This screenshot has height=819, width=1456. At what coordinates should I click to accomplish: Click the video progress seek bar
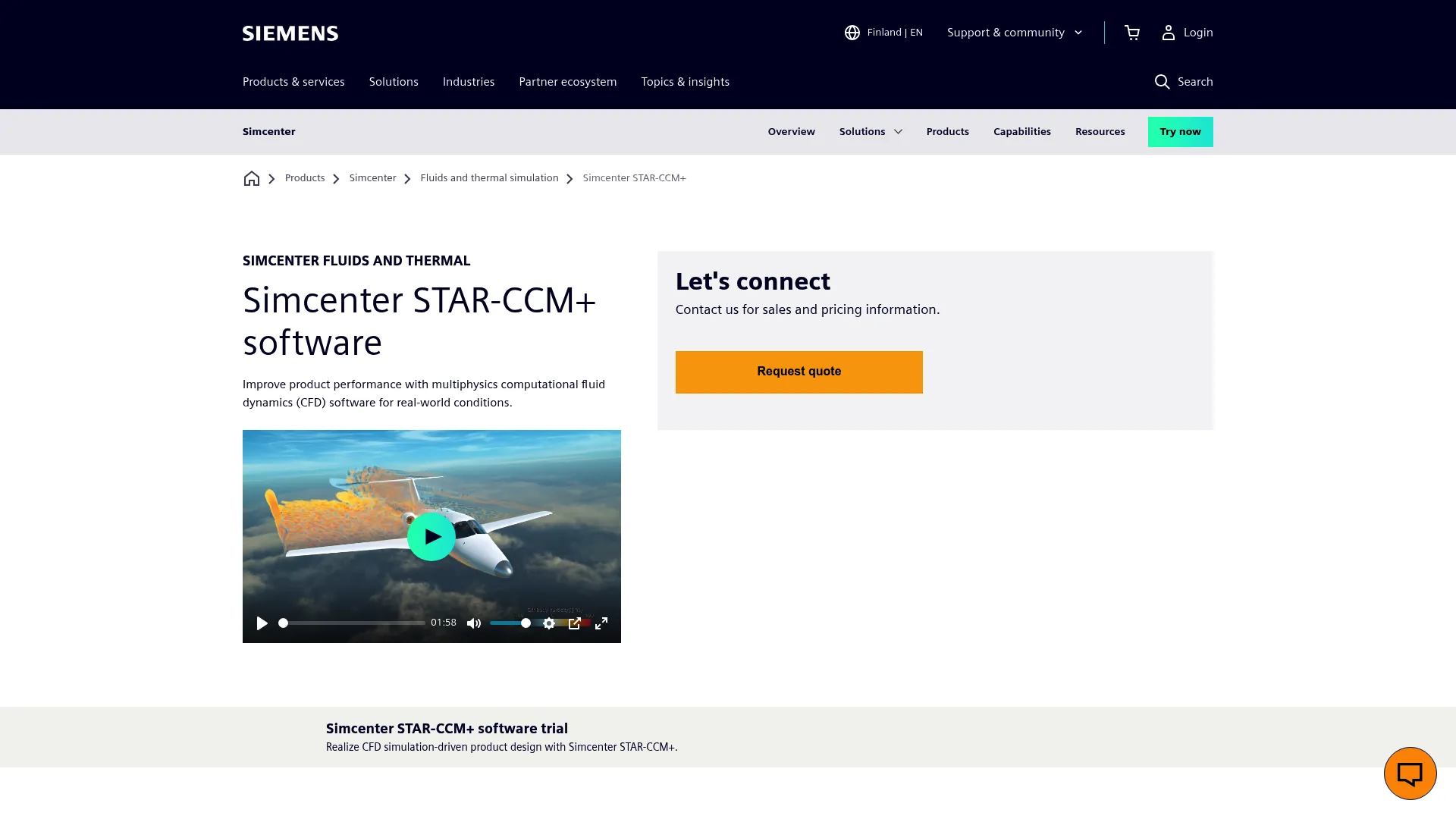[x=352, y=623]
